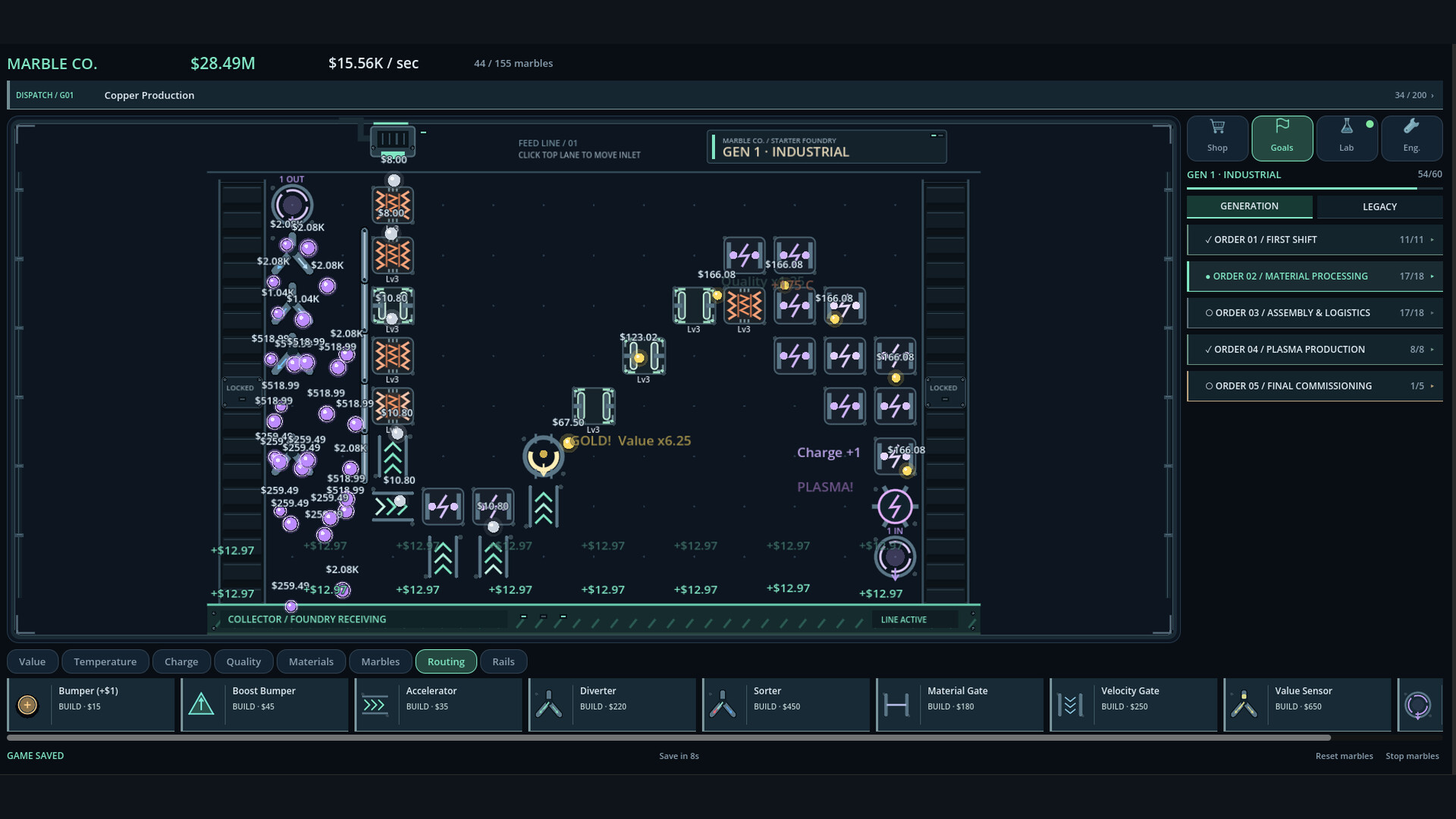Expand Order 02 / Material Processing

[1315, 276]
